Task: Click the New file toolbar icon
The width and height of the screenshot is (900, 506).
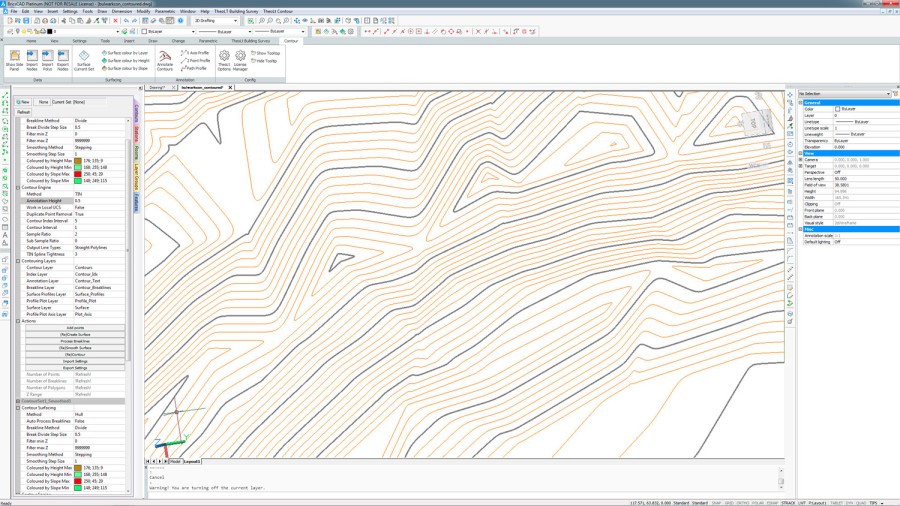Action: 10,21
